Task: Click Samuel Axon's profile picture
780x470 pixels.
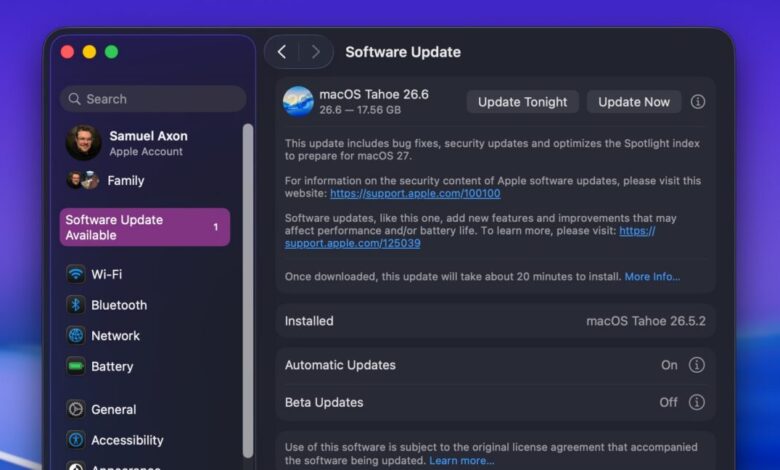Action: [84, 142]
